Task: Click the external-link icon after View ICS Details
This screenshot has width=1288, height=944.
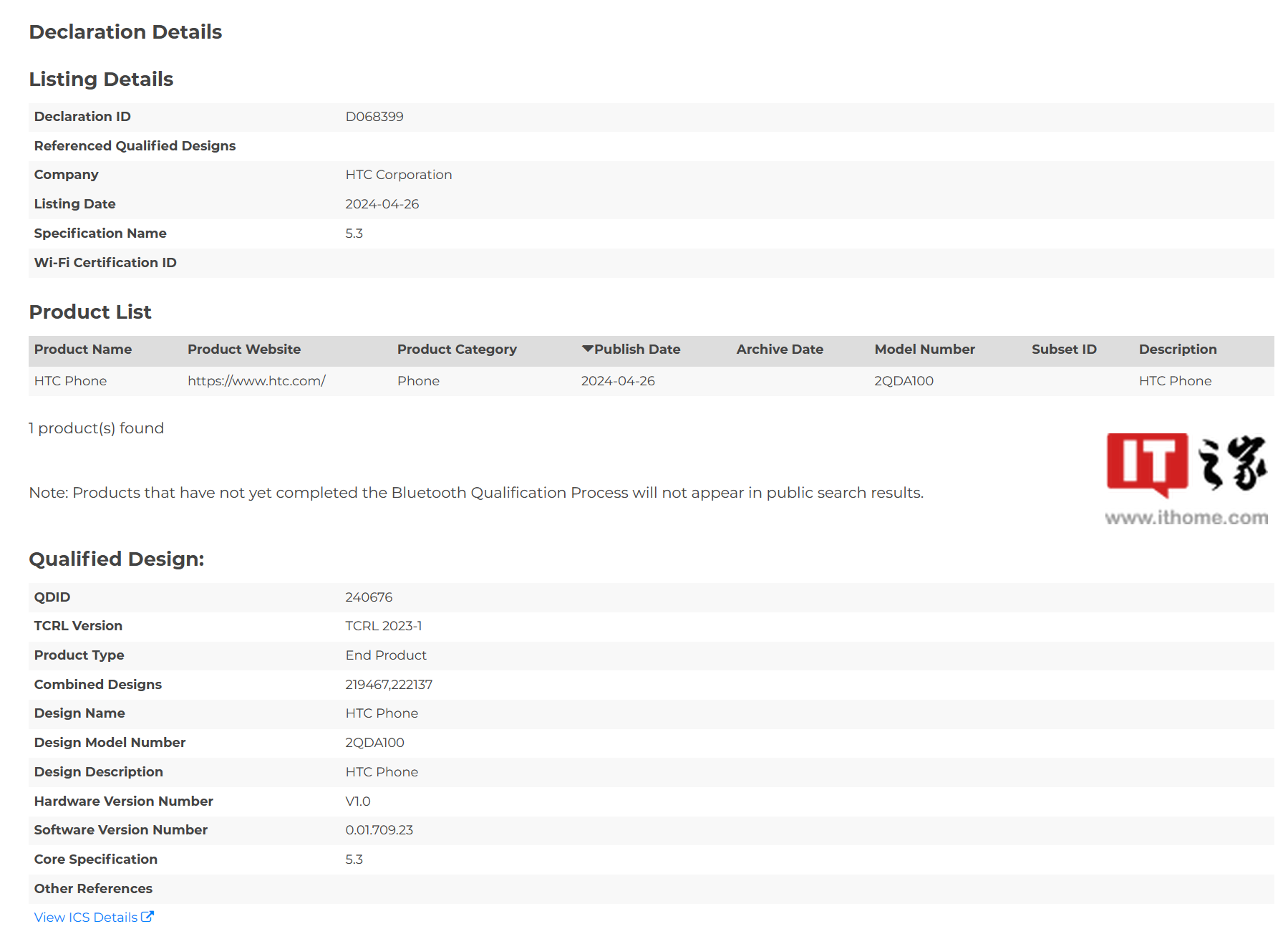Action: (x=147, y=917)
